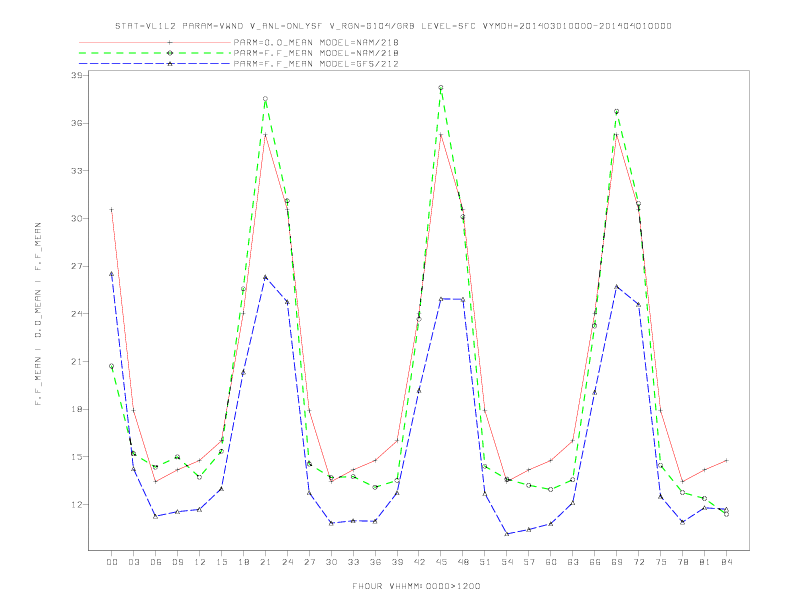Image resolution: width=792 pixels, height=612 pixels.
Task: Click x-axis hour label 51
Action: (485, 562)
